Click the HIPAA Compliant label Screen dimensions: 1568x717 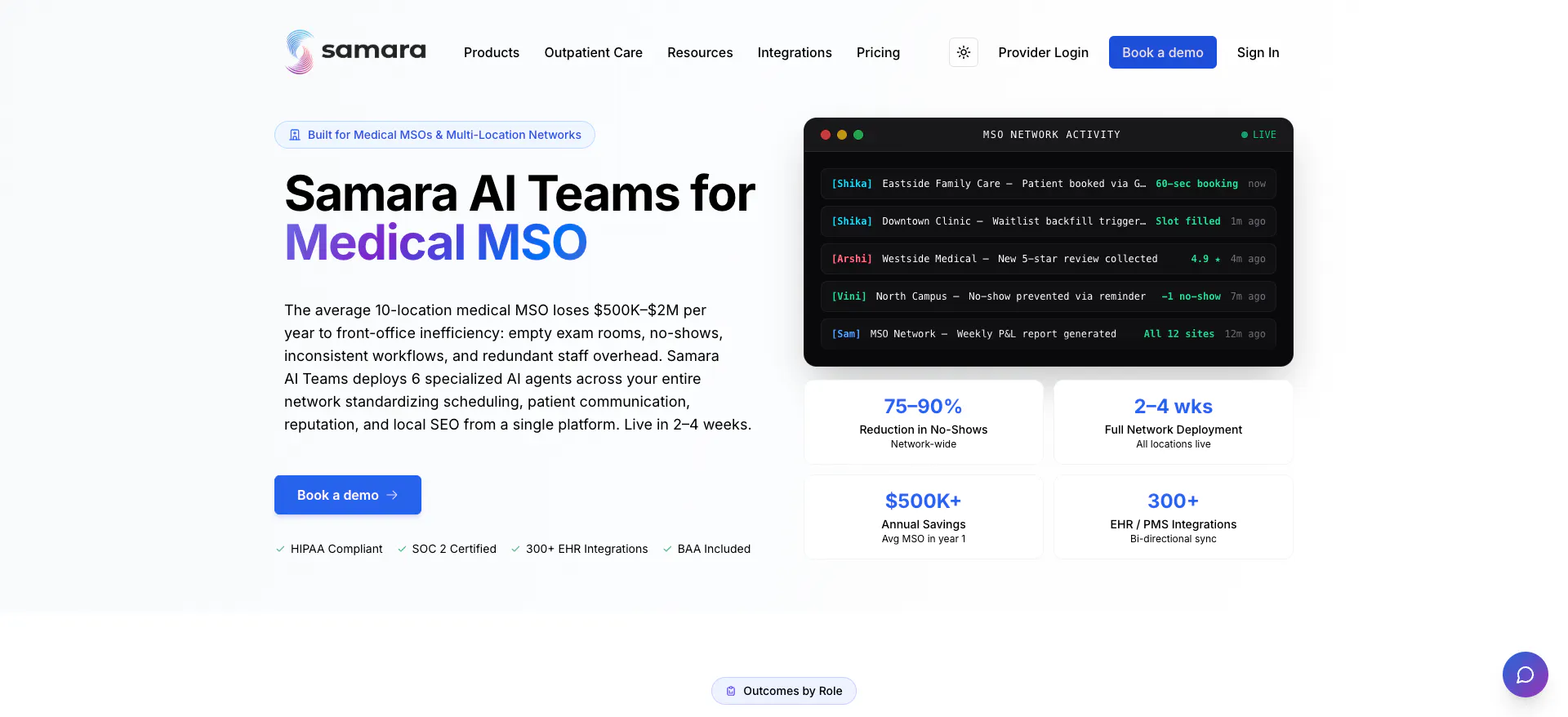(336, 549)
